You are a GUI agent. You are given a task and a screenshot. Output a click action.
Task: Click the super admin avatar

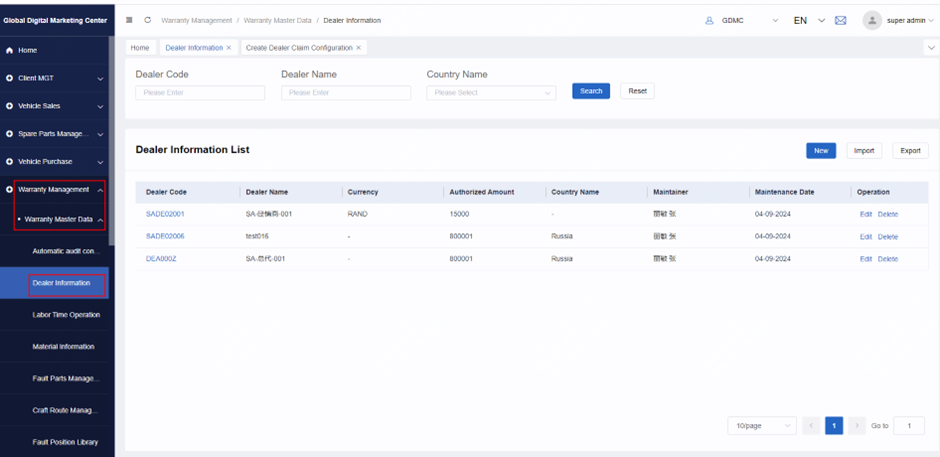872,20
